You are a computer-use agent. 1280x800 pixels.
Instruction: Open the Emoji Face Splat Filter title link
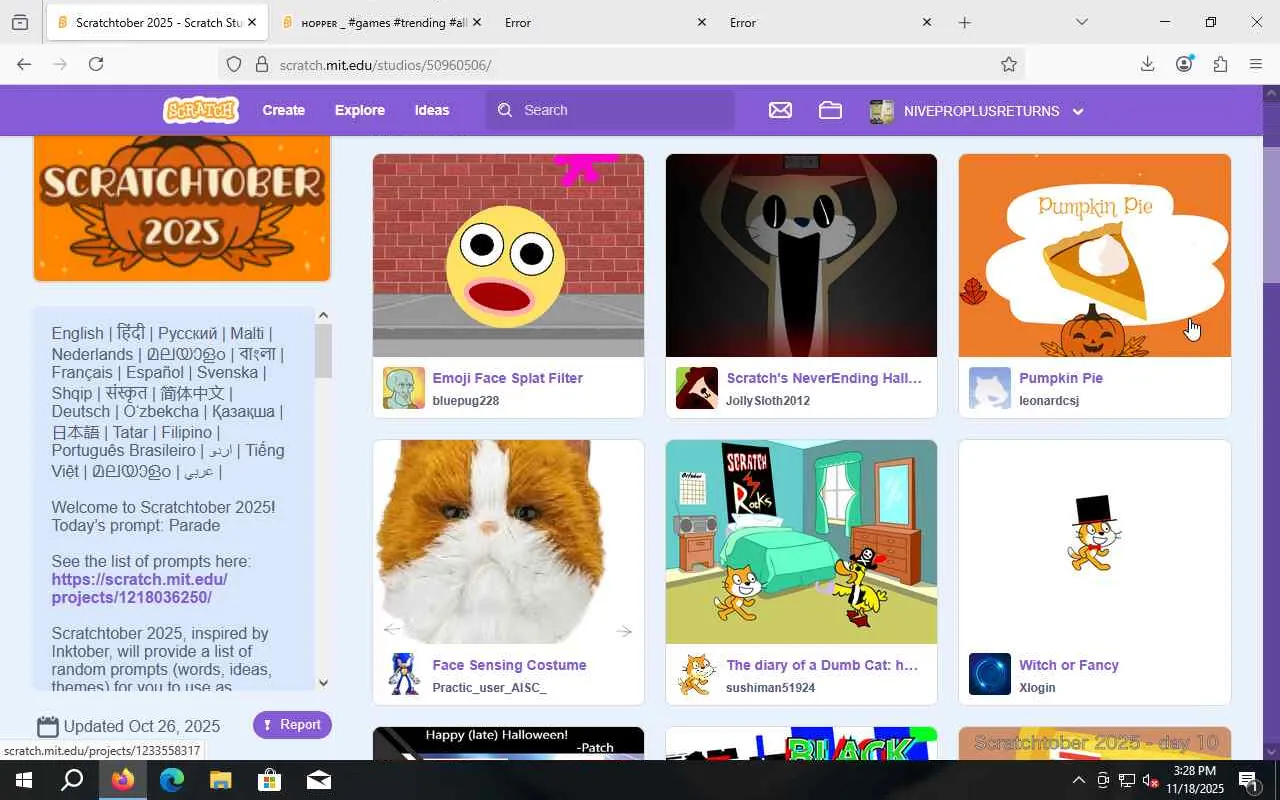507,378
